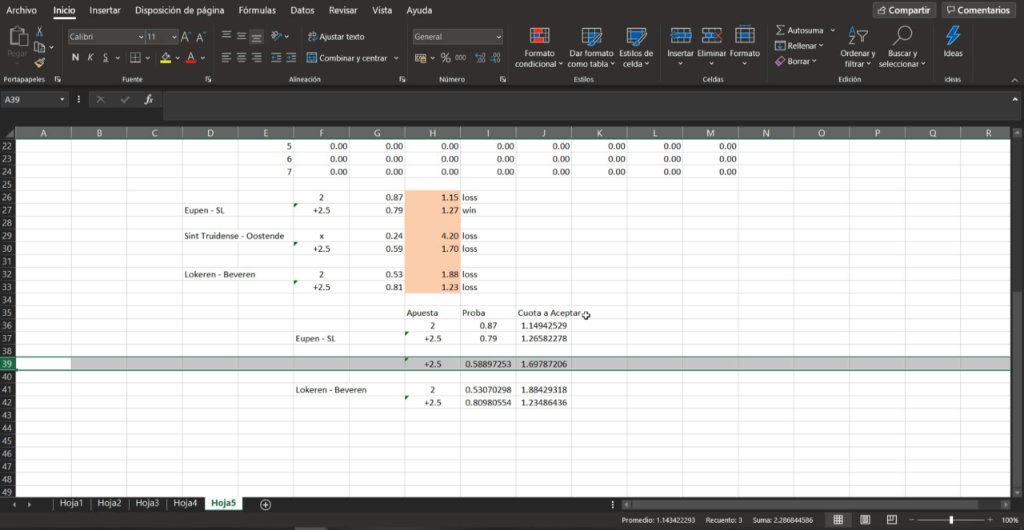Open the font color dropdown arrow

[x=202, y=58]
